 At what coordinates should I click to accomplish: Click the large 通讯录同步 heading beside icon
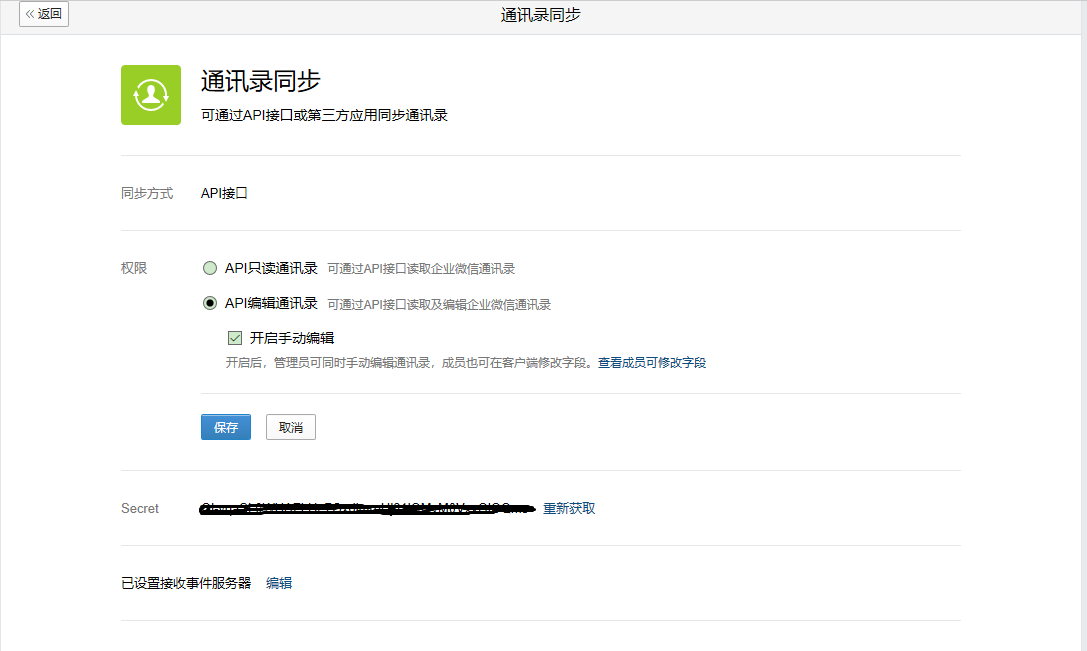tap(261, 81)
